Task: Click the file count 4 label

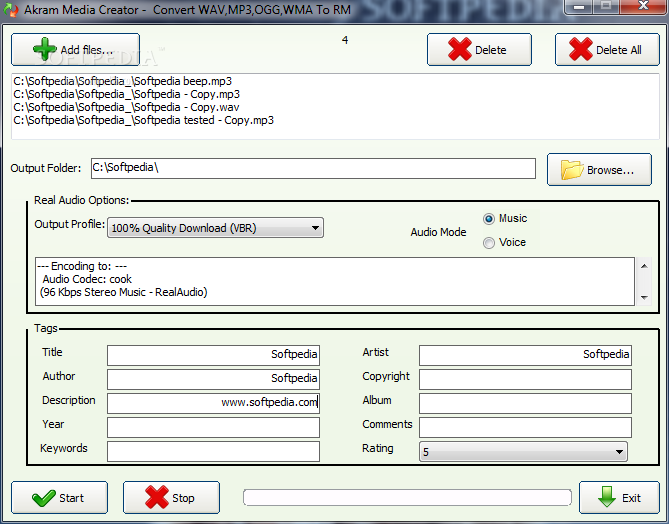Action: tap(345, 40)
